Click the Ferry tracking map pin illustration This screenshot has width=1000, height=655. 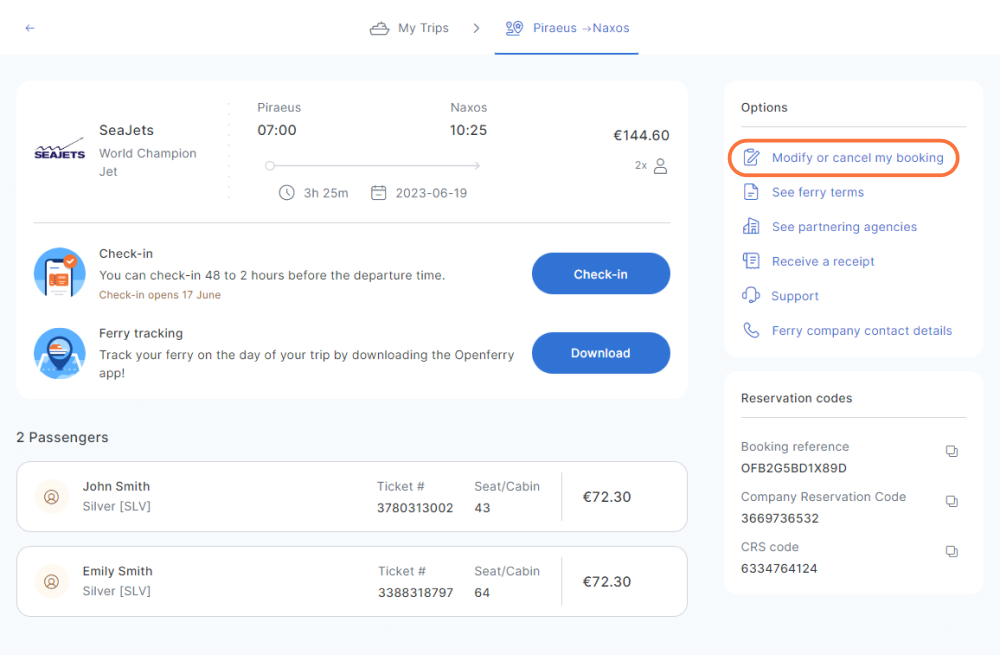tap(59, 353)
